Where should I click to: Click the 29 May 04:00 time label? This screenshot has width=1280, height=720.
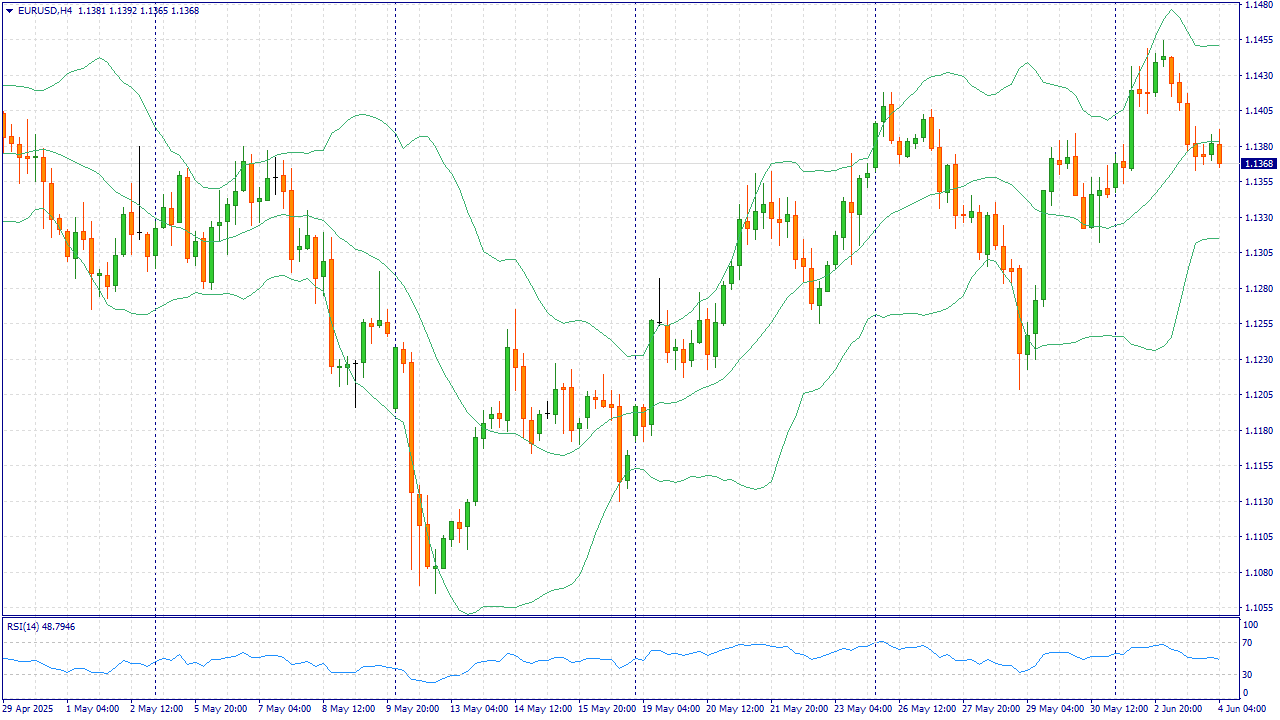[1055, 708]
